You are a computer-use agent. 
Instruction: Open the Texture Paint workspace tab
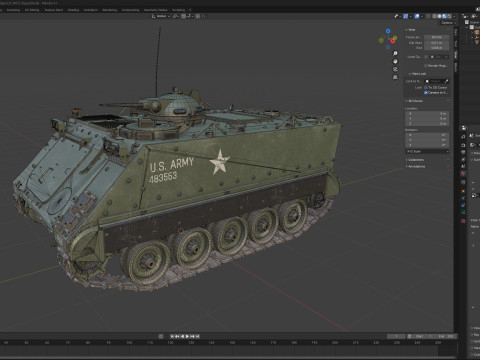click(x=54, y=10)
